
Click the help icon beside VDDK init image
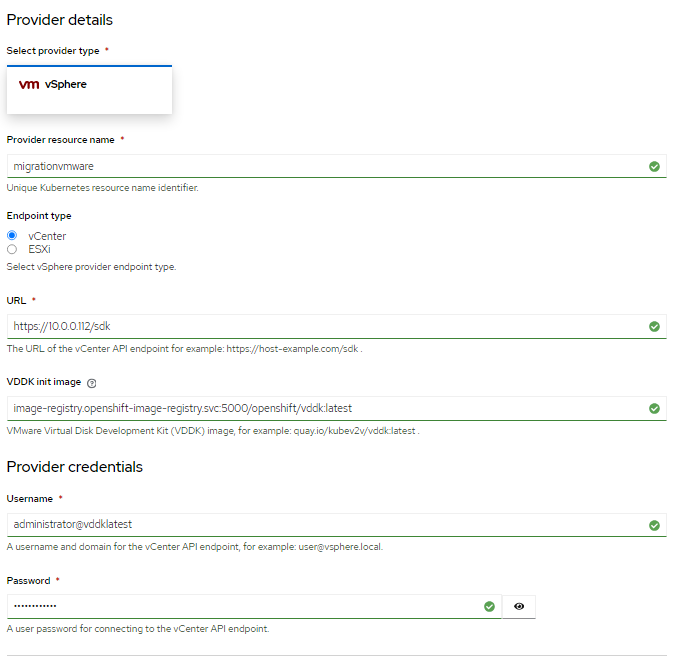tap(91, 383)
